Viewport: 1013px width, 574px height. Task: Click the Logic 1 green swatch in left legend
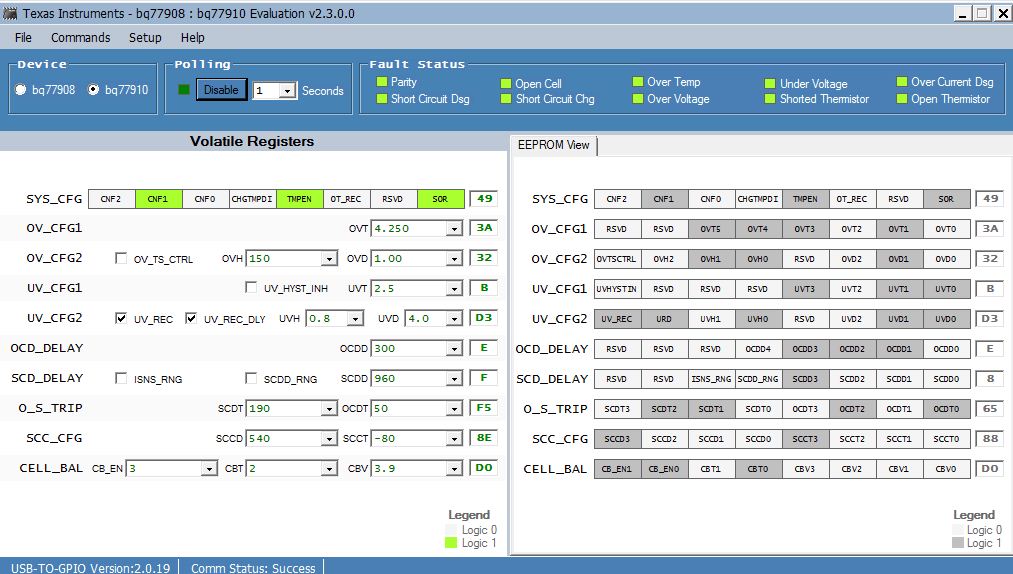[451, 543]
